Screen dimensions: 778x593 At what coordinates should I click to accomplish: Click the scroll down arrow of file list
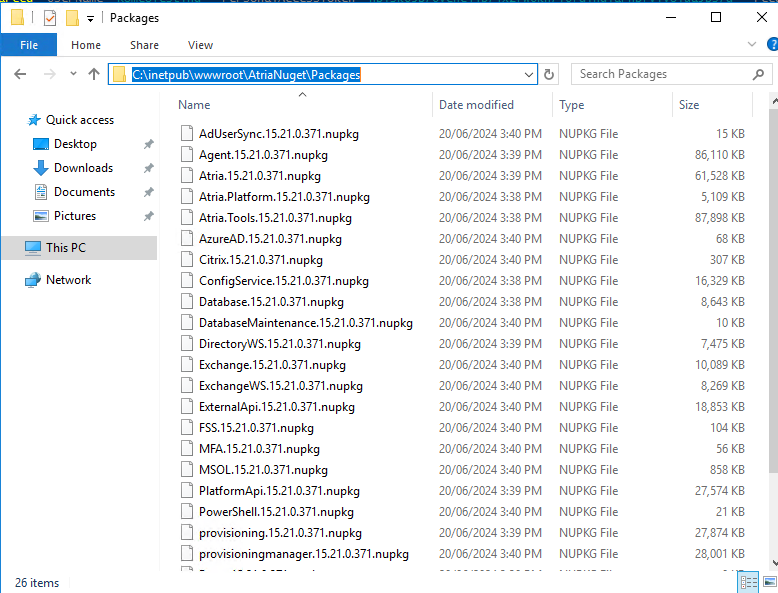click(x=774, y=563)
